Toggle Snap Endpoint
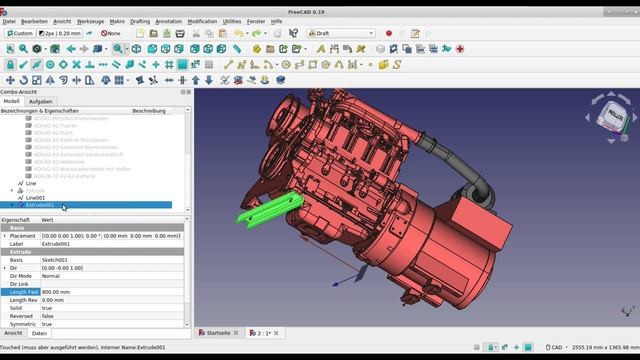Screen dimensions: 640x360 [23, 64]
